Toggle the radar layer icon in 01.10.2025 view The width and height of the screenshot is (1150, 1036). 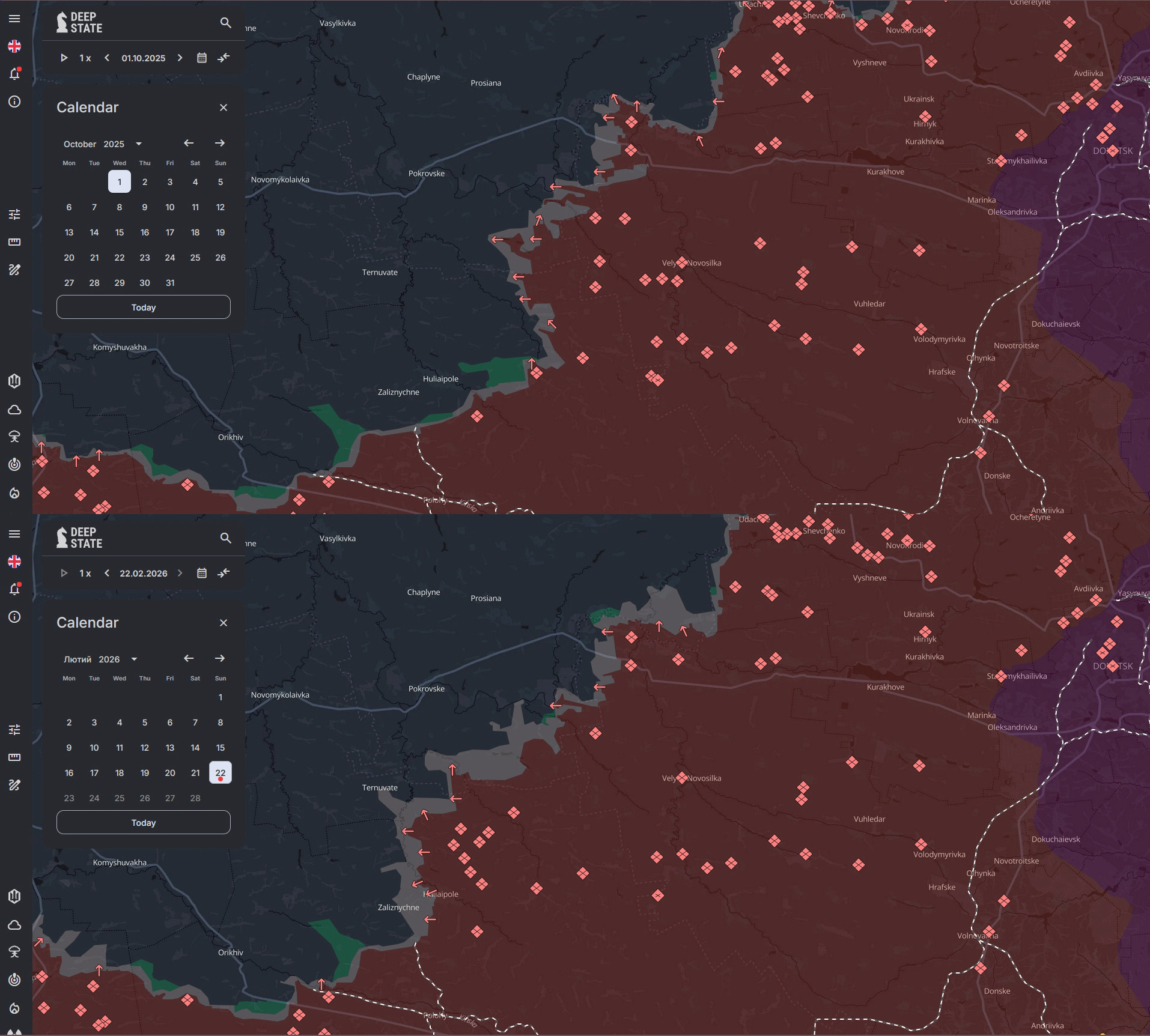pos(14,464)
